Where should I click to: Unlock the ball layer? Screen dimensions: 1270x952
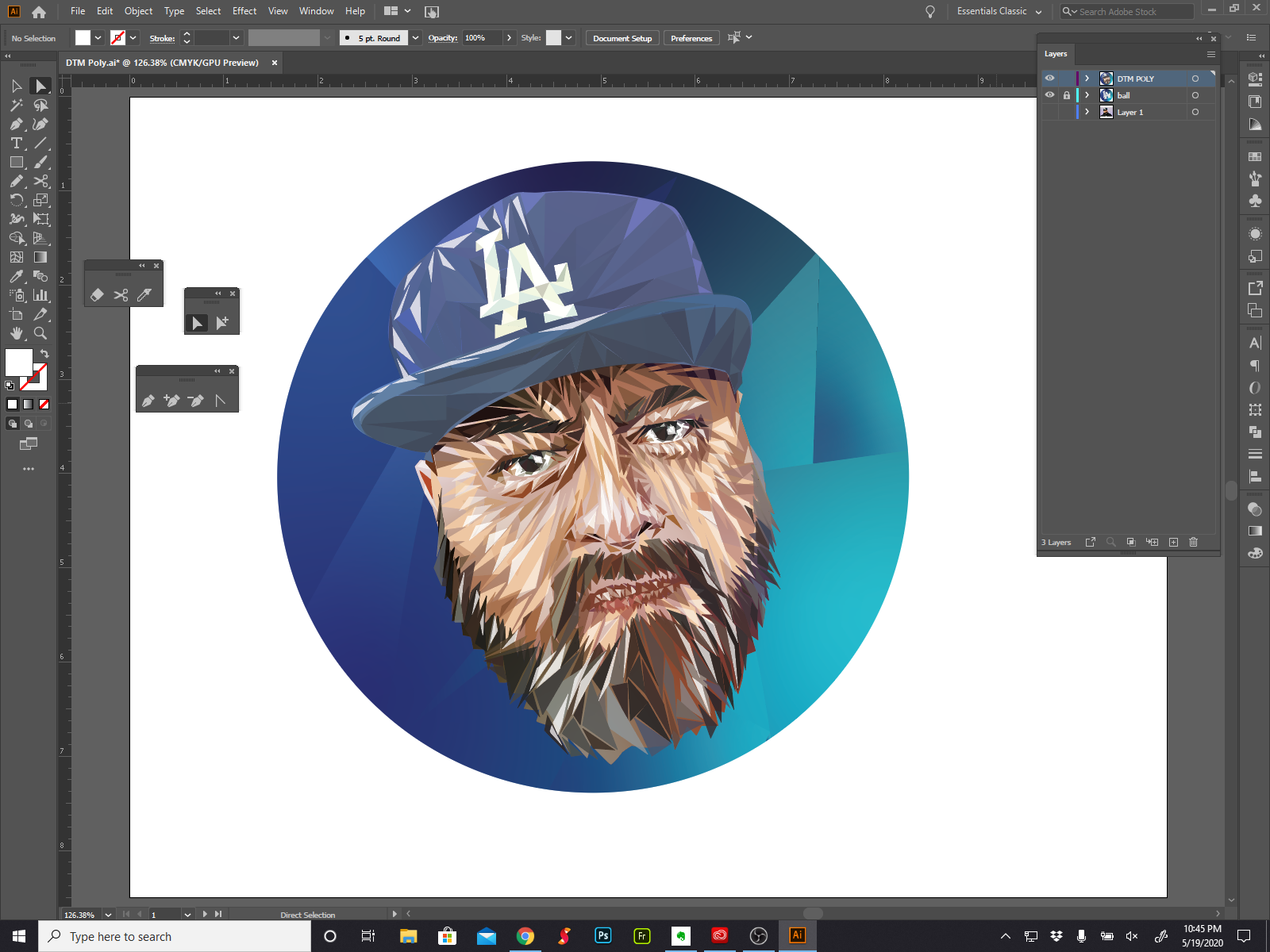[1067, 95]
